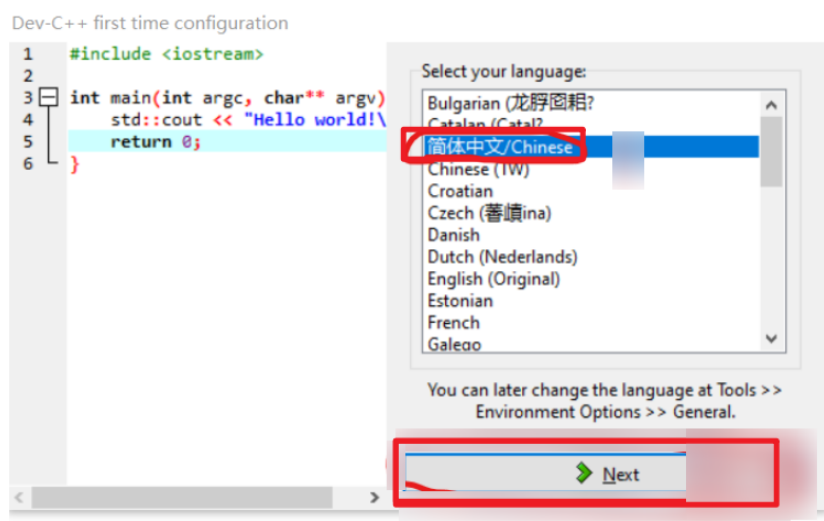824x521 pixels.
Task: Pick French from the list
Action: pos(591,322)
